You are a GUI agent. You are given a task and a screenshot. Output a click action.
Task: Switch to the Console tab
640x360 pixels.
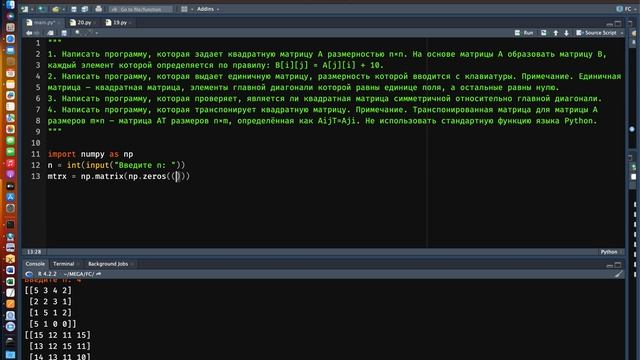click(35, 264)
